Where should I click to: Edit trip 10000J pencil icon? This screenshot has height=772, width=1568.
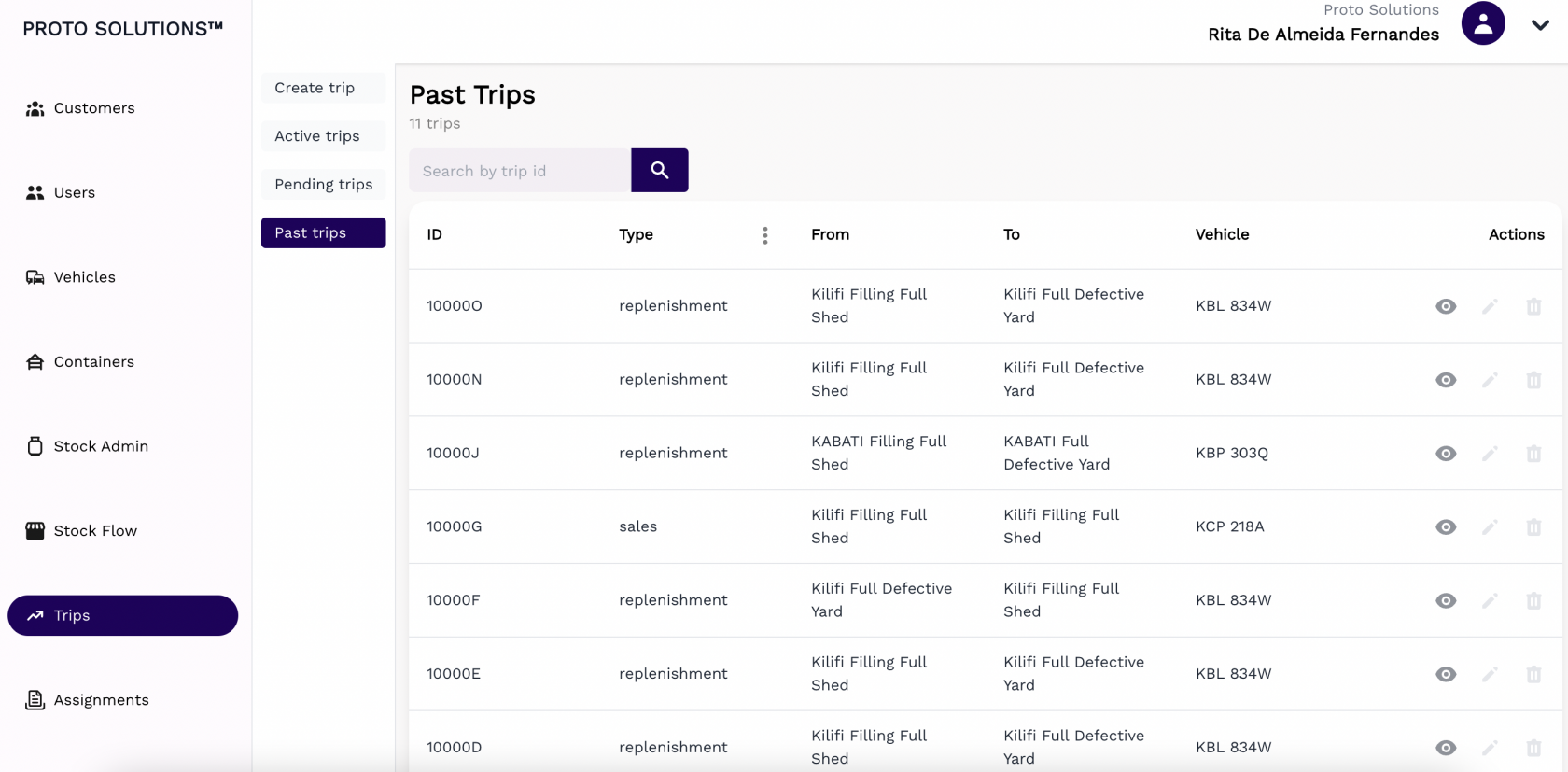(1490, 454)
